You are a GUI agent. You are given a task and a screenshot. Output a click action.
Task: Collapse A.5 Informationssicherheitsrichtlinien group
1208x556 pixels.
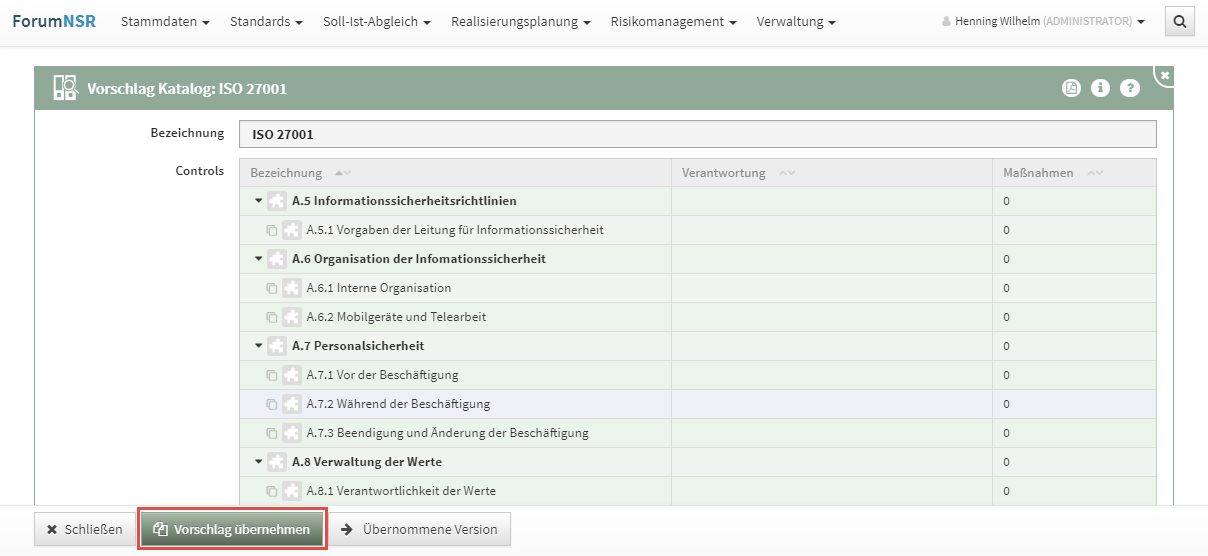coord(258,201)
